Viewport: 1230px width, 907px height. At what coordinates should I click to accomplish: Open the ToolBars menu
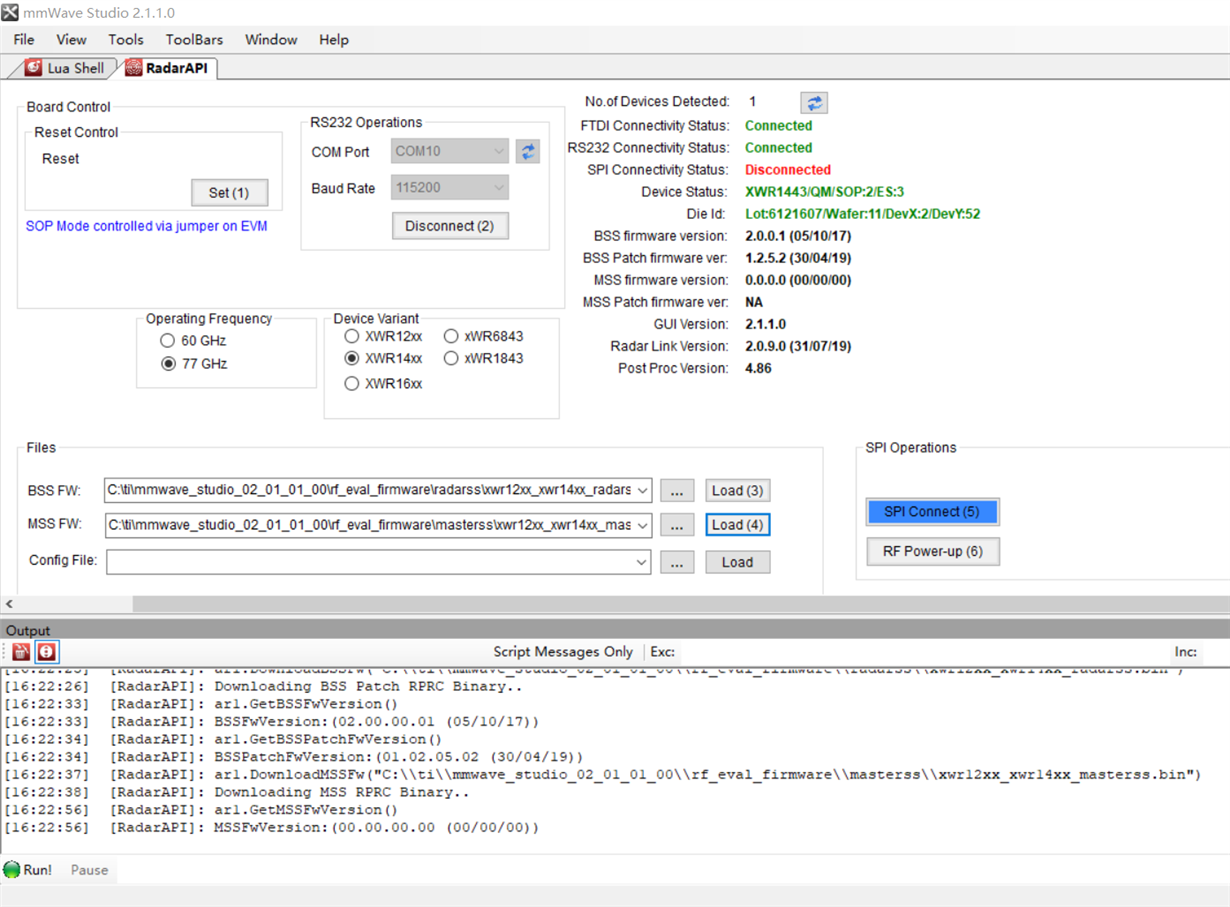[194, 40]
